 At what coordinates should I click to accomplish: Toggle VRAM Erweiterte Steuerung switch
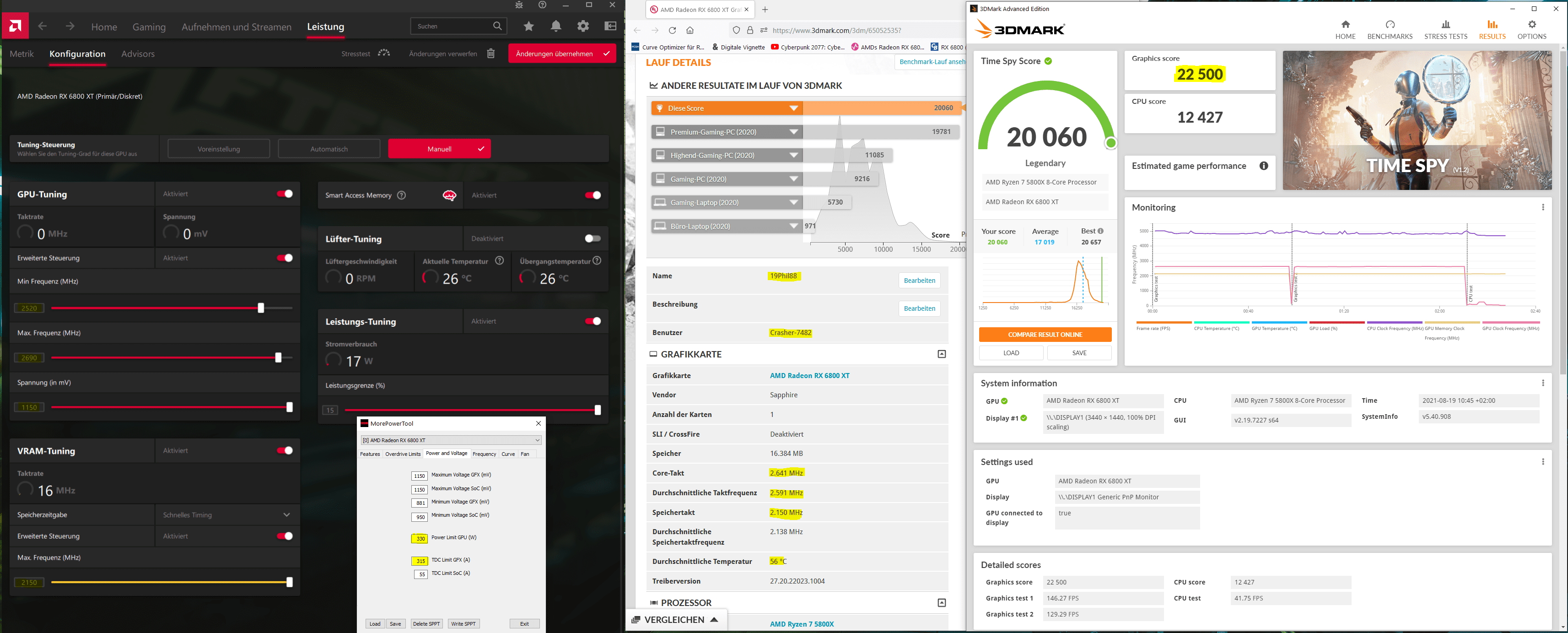[x=285, y=536]
